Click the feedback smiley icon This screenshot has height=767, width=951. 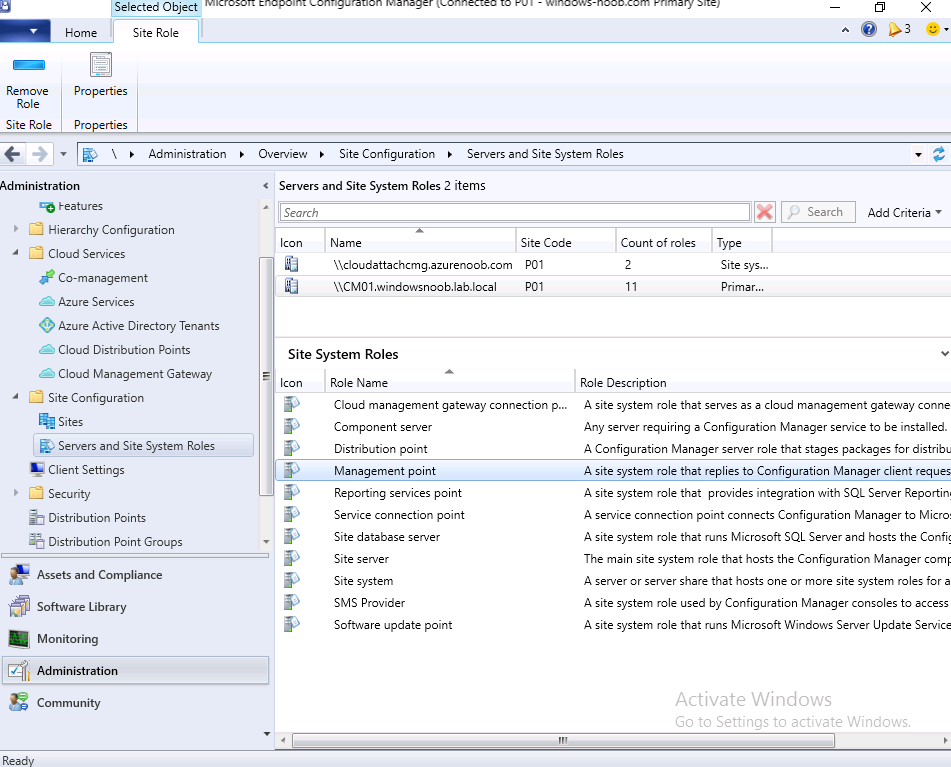[933, 28]
